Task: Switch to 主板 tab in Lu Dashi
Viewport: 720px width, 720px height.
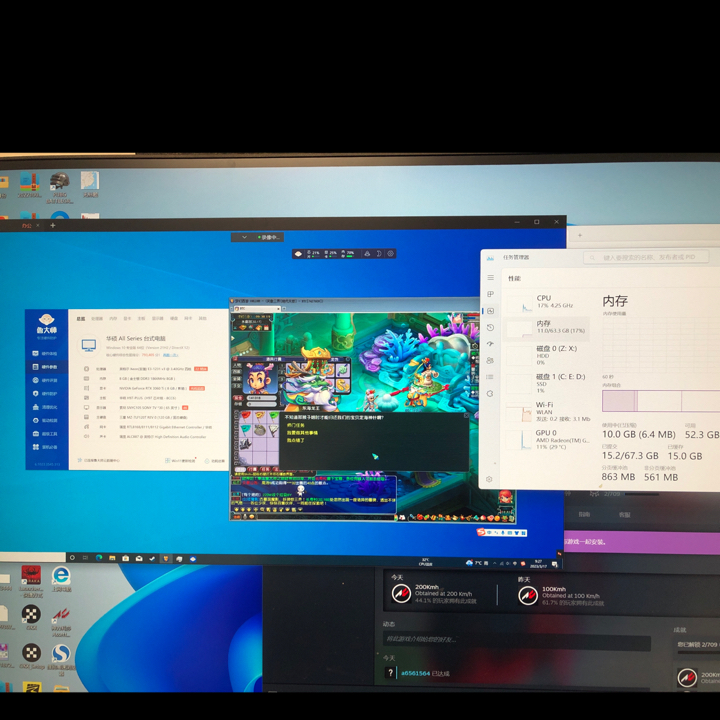Action: click(141, 318)
